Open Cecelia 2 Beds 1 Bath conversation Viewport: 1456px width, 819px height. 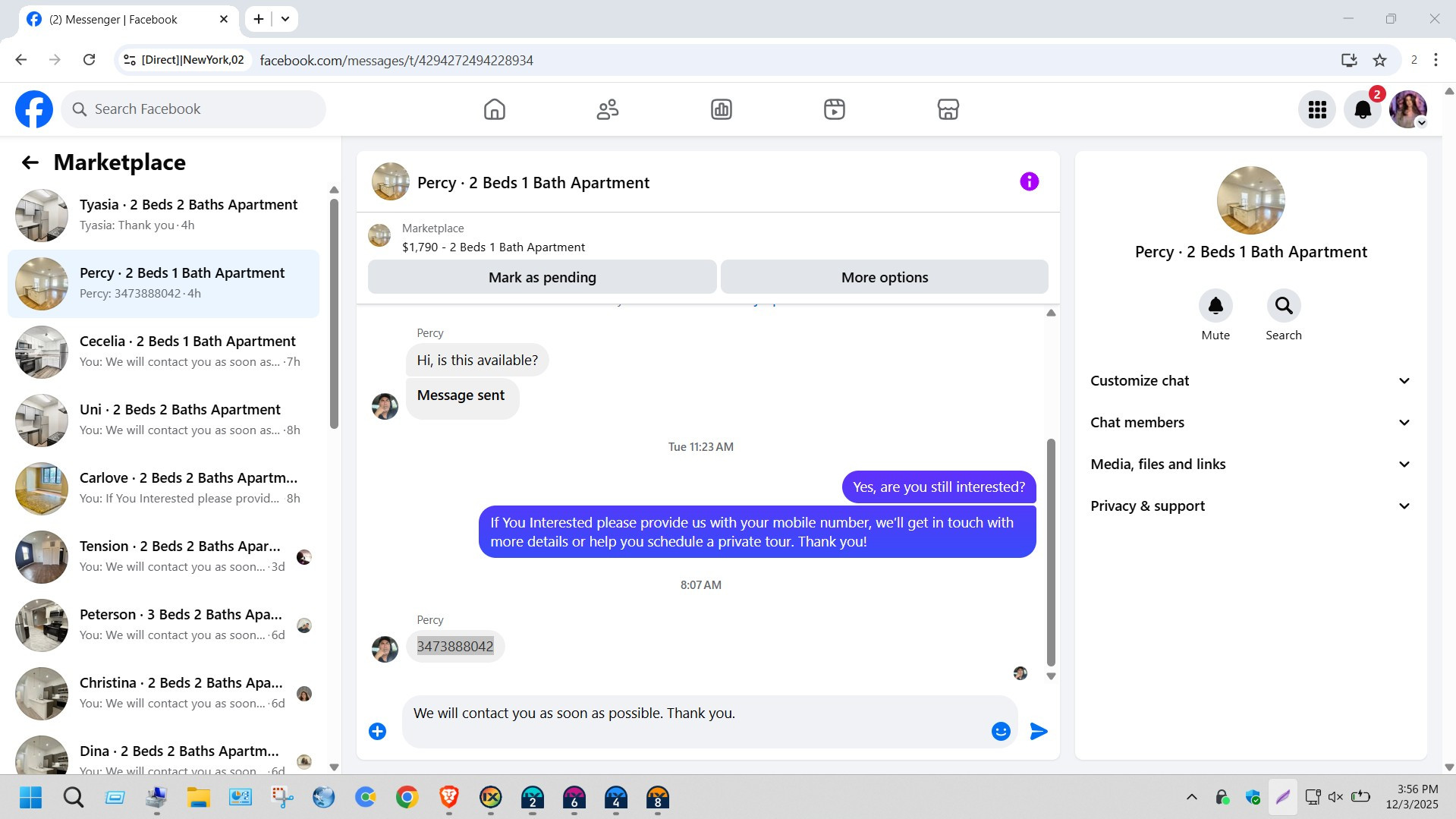coord(163,352)
